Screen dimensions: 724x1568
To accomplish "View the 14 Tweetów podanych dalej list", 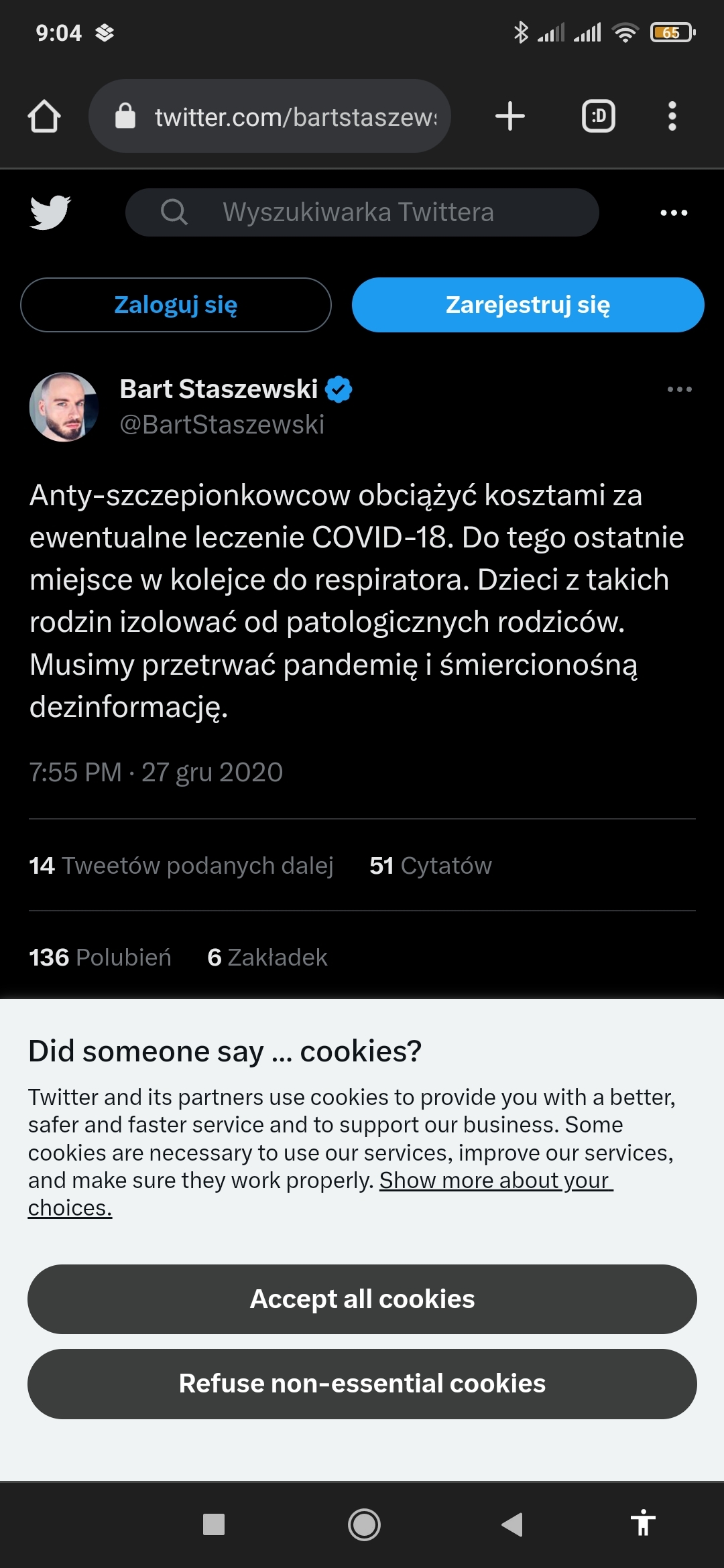I will pos(181,866).
